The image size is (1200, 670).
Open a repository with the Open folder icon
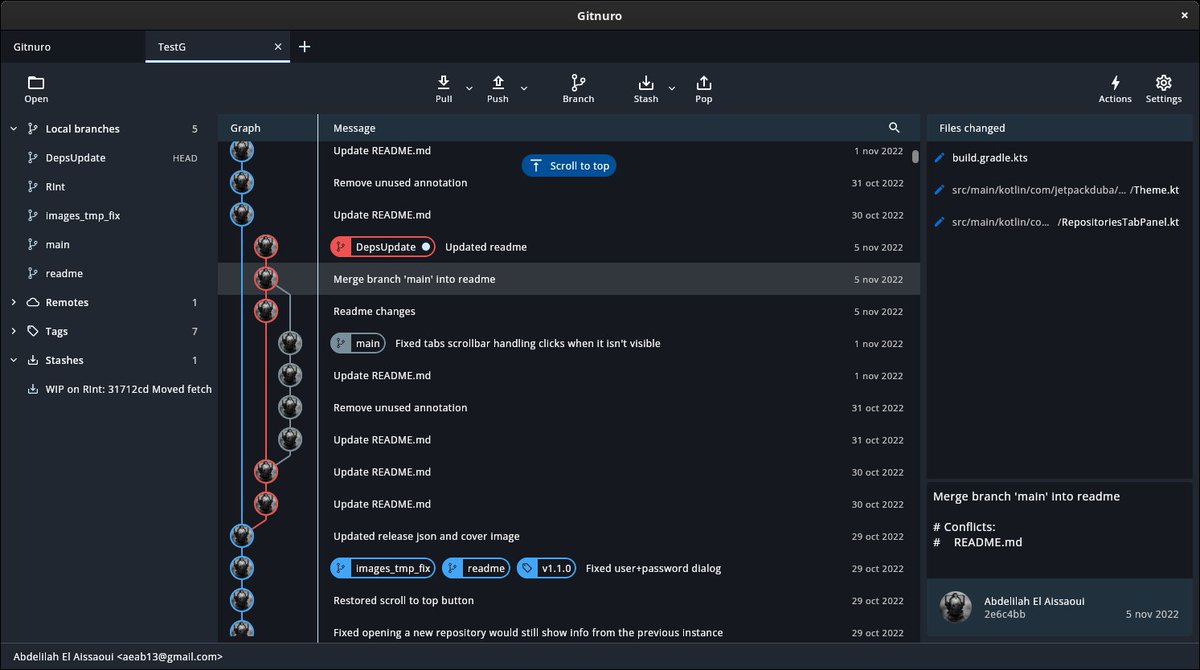pyautogui.click(x=36, y=83)
